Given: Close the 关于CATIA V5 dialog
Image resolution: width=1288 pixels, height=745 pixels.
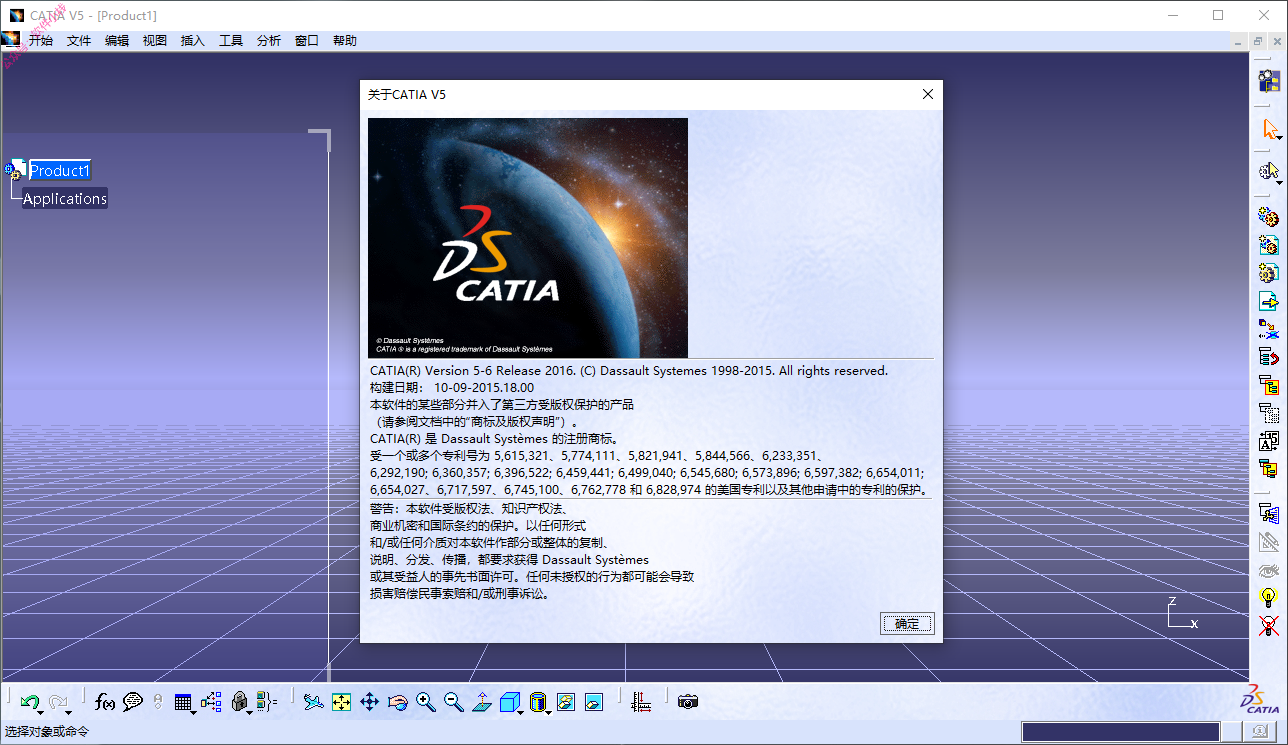Looking at the screenshot, I should (928, 94).
